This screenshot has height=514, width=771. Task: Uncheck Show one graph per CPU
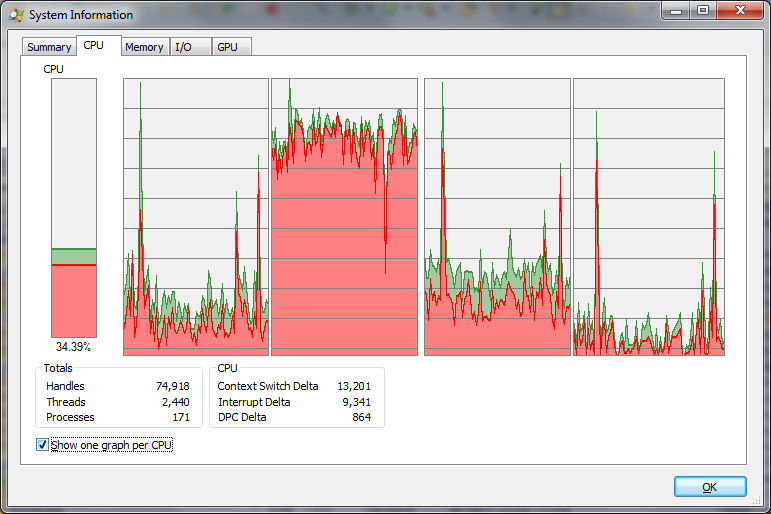coord(42,445)
